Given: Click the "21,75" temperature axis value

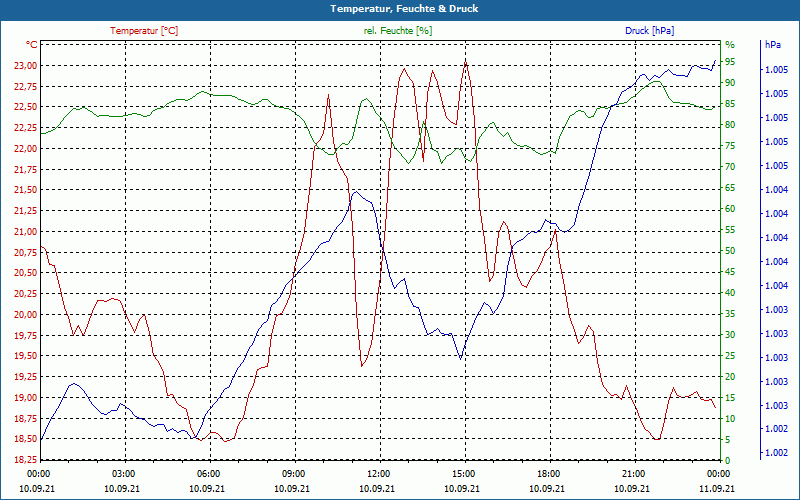Looking at the screenshot, I should (x=25, y=169).
